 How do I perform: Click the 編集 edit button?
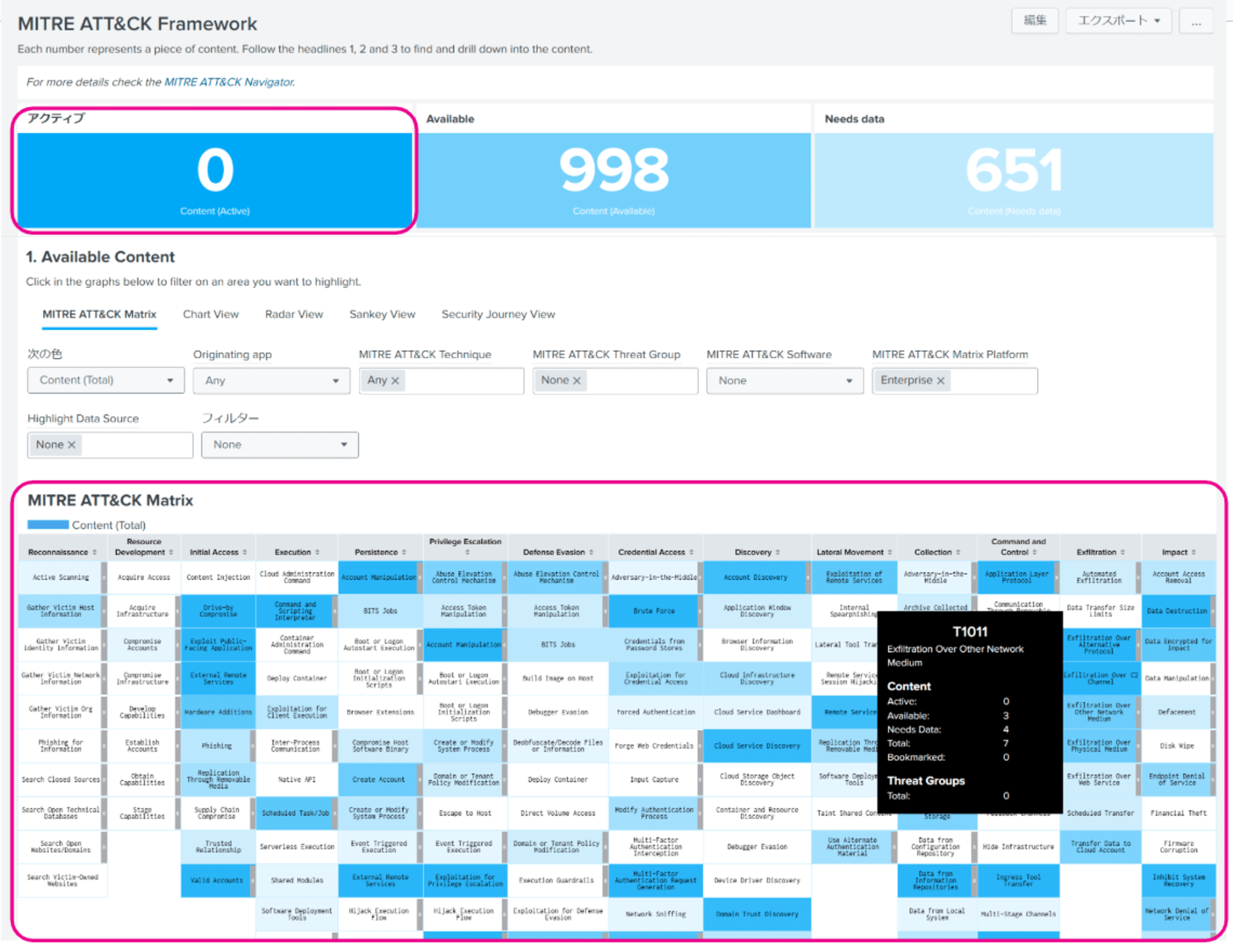1035,21
